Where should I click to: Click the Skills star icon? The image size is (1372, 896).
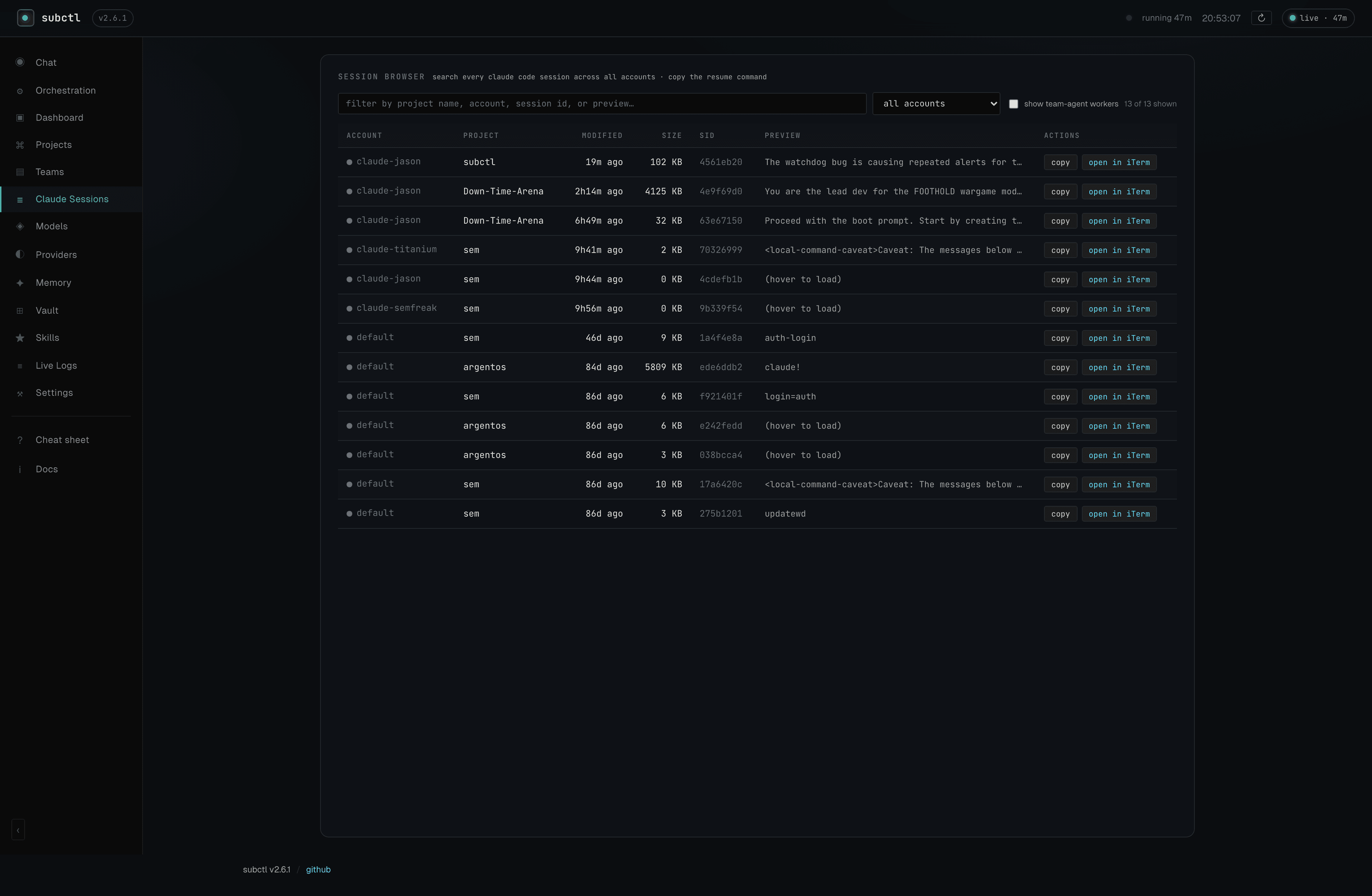(20, 338)
